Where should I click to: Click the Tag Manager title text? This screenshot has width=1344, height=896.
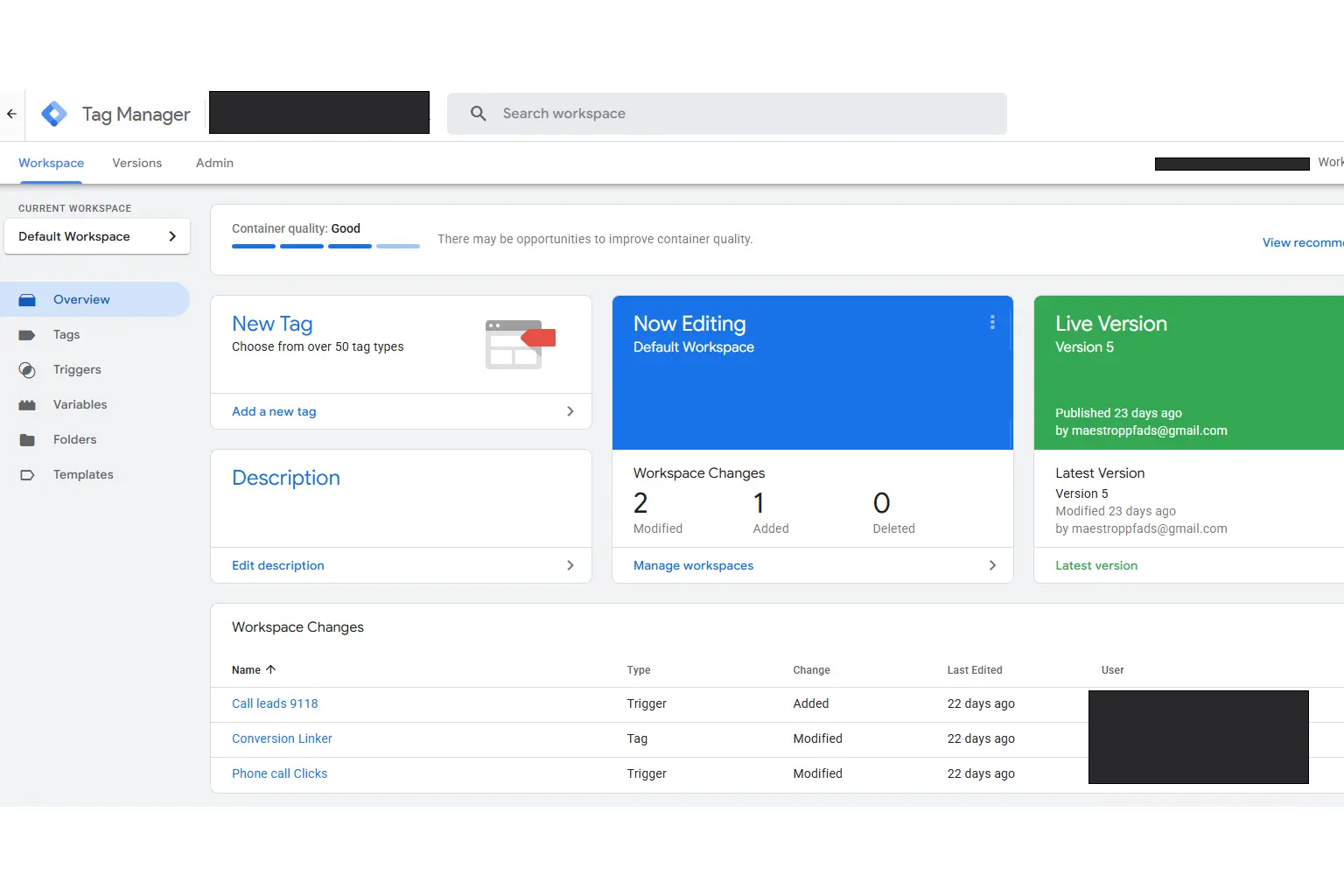(136, 115)
